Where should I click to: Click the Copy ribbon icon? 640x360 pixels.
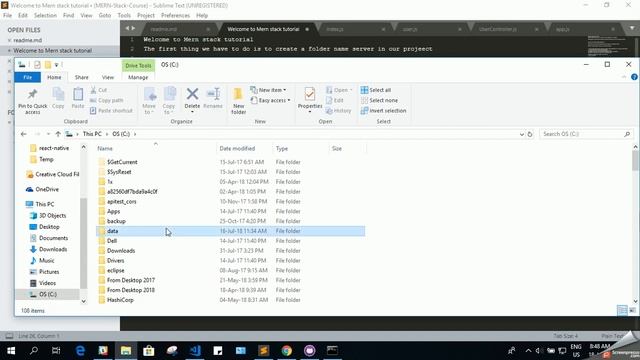pos(58,95)
